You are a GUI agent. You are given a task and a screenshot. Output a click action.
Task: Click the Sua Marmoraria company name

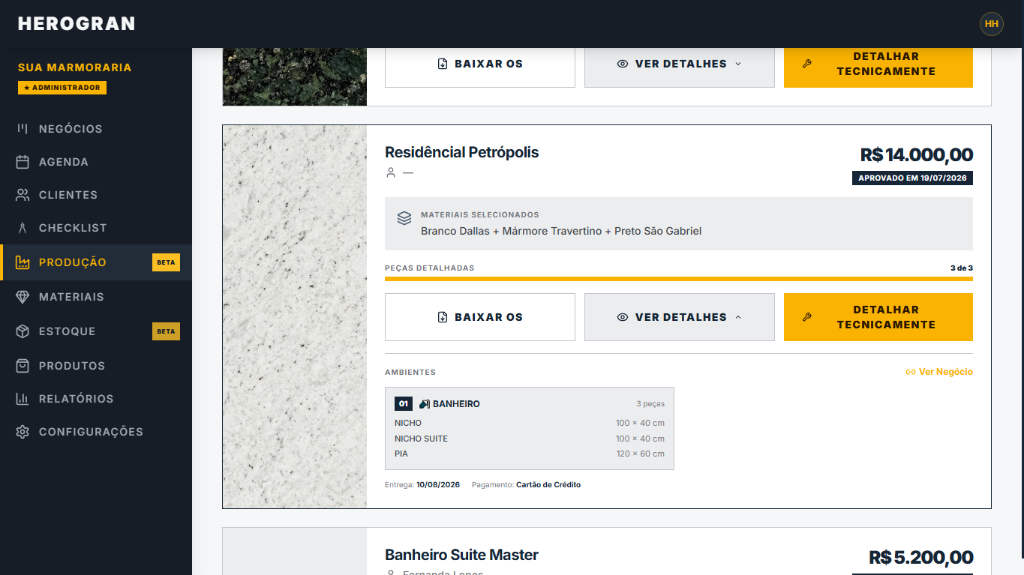pyautogui.click(x=74, y=67)
